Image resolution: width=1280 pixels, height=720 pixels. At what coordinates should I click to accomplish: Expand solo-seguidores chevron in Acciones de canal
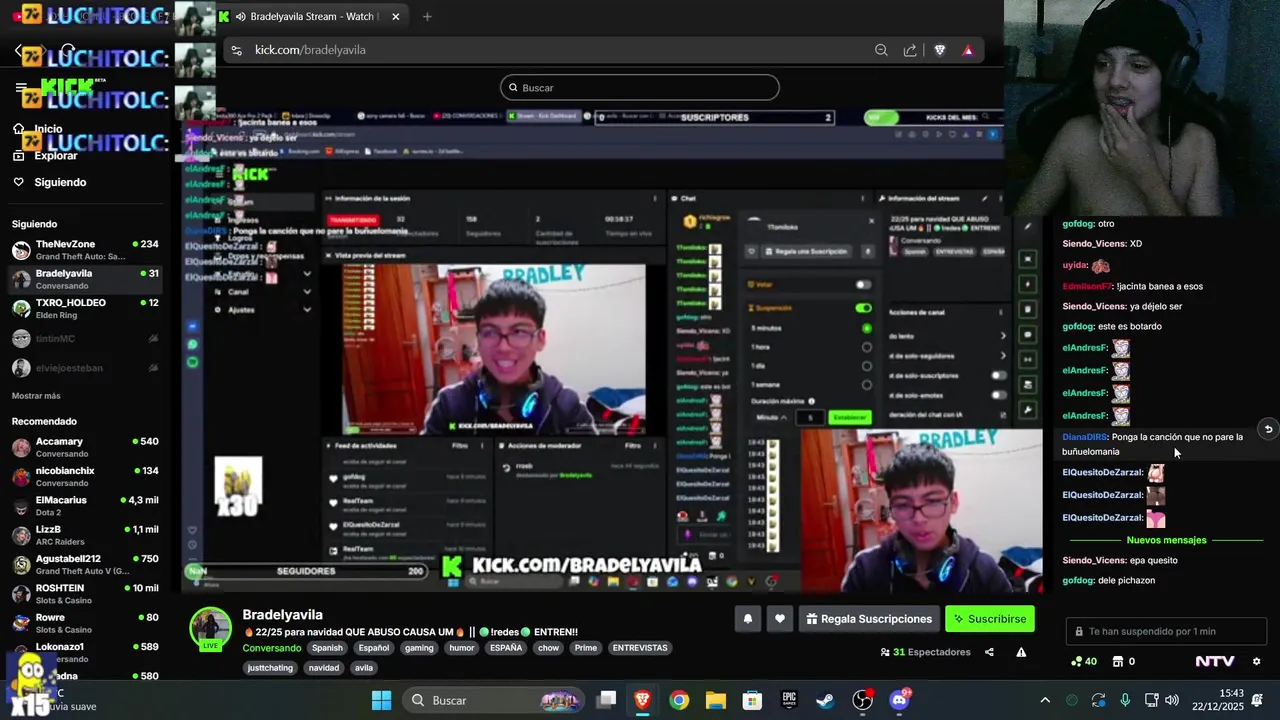tap(1003, 355)
